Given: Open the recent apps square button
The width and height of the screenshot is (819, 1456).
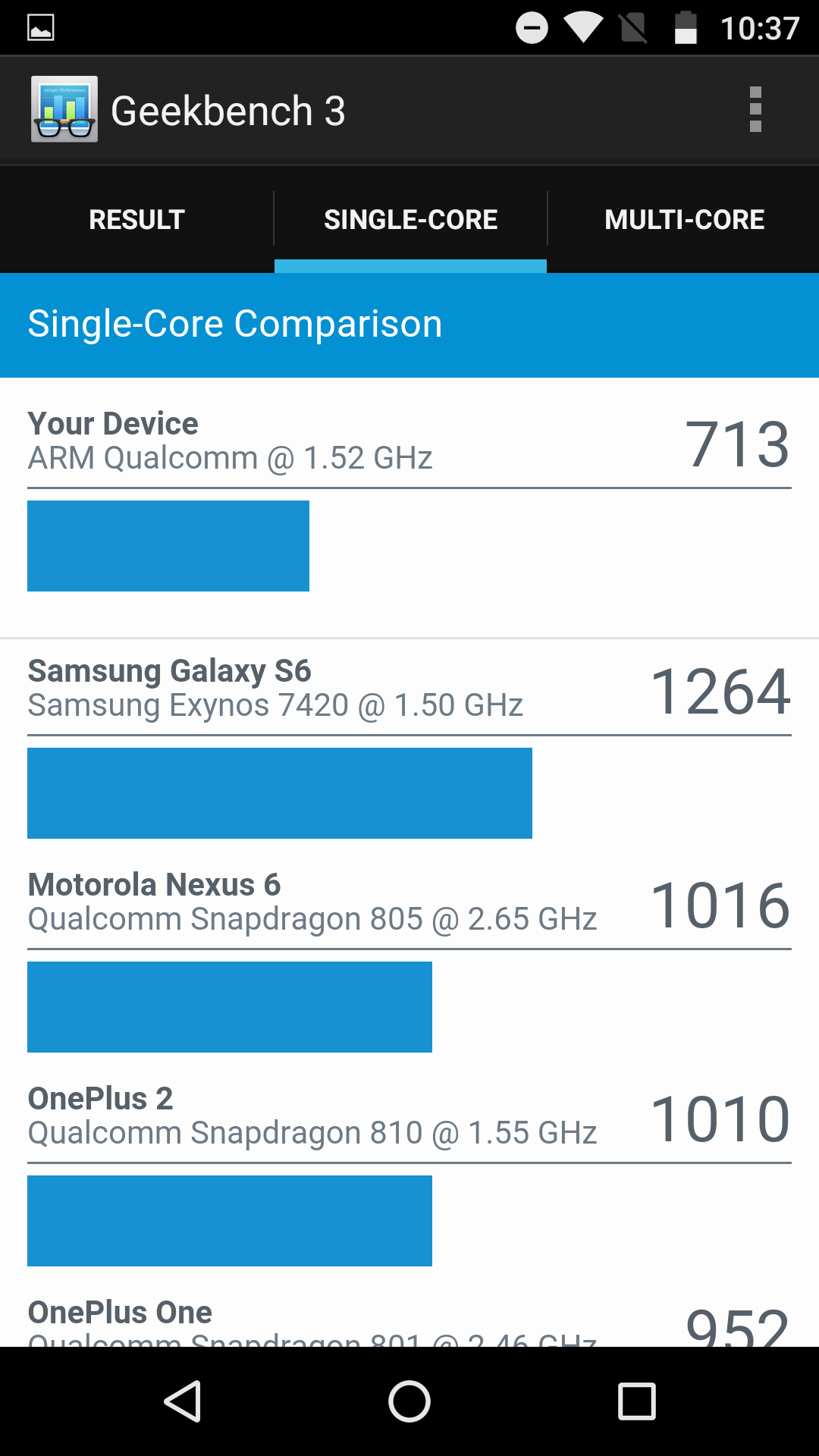Looking at the screenshot, I should (636, 1401).
